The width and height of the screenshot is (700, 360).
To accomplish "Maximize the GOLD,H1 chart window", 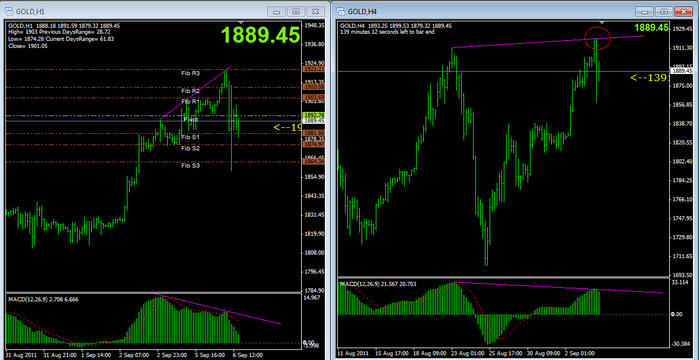I will click(x=296, y=11).
